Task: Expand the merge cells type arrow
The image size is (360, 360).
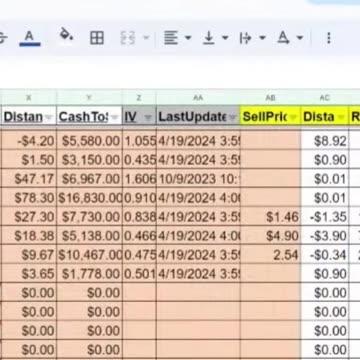Action: (x=146, y=38)
